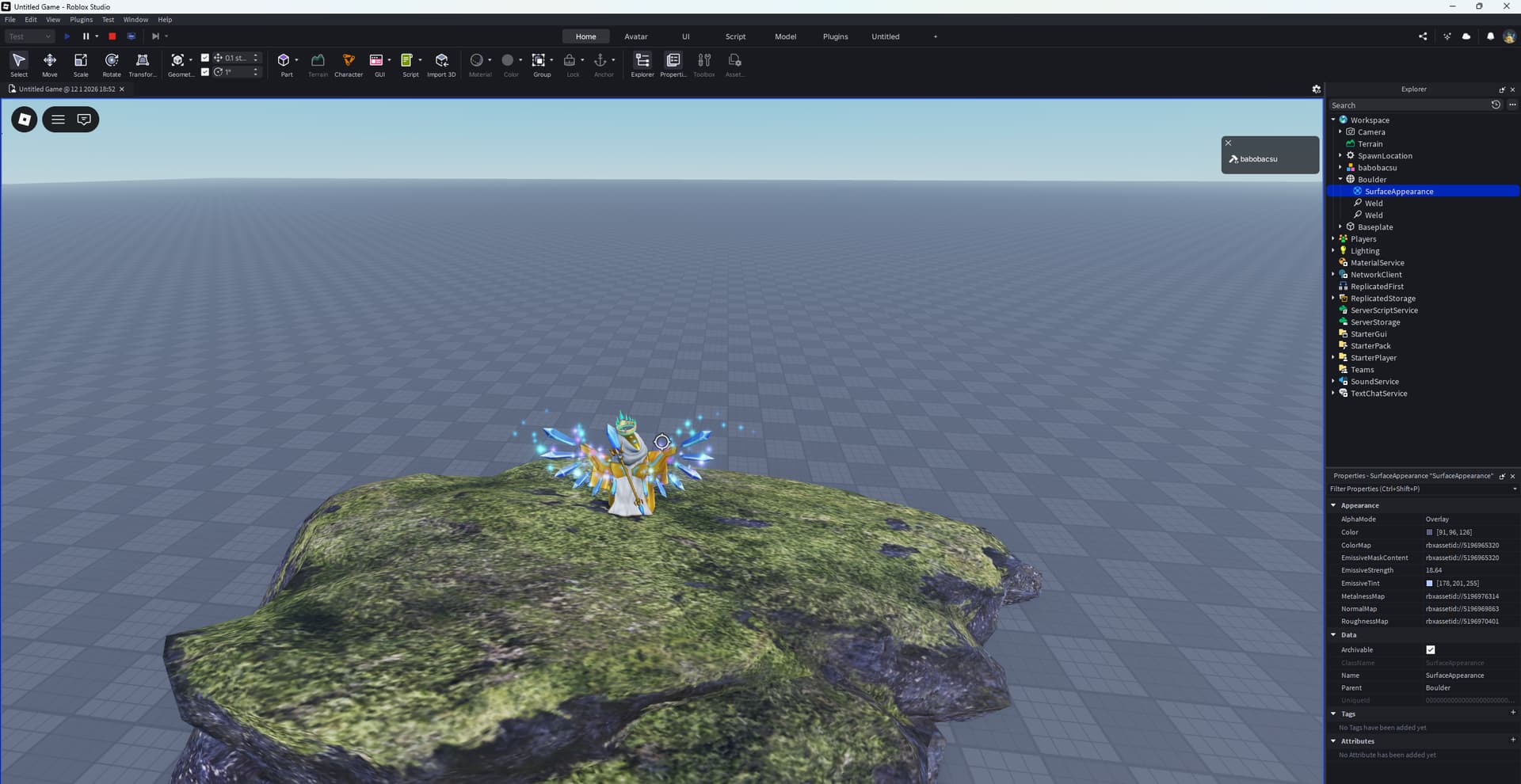
Task: Collapse the Data properties section
Action: pyautogui.click(x=1333, y=635)
